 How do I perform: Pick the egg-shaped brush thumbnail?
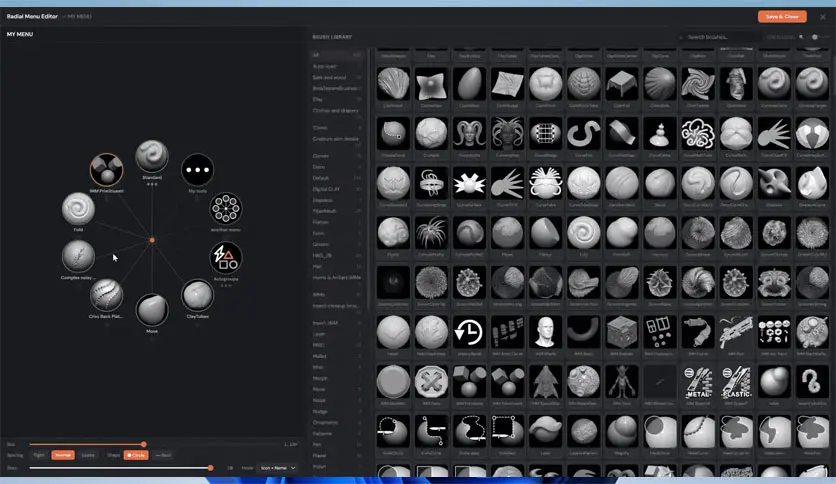[x=469, y=84]
